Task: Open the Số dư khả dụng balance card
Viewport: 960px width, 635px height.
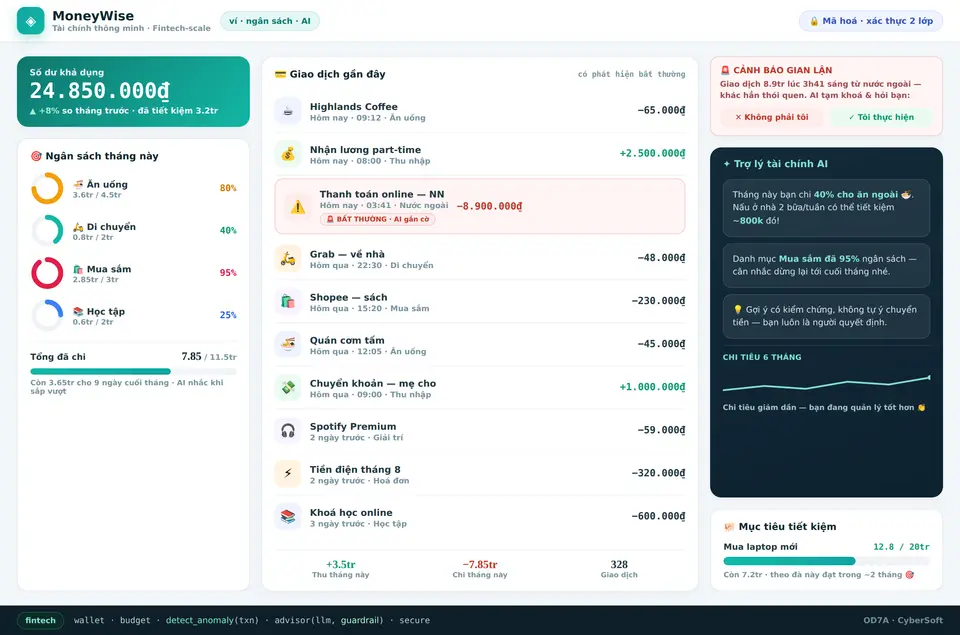Action: 133,92
